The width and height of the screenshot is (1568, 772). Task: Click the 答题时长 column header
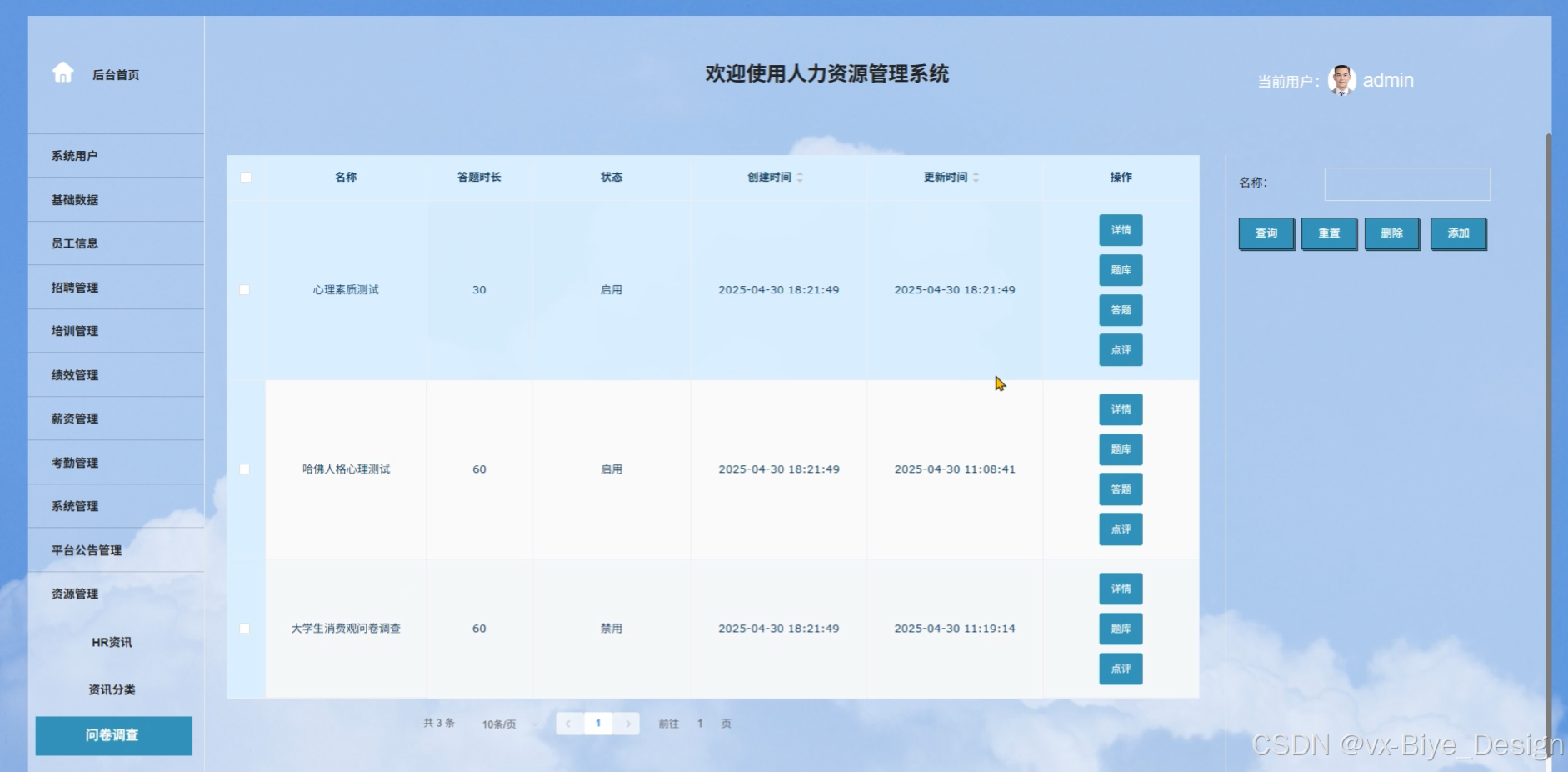pos(479,177)
